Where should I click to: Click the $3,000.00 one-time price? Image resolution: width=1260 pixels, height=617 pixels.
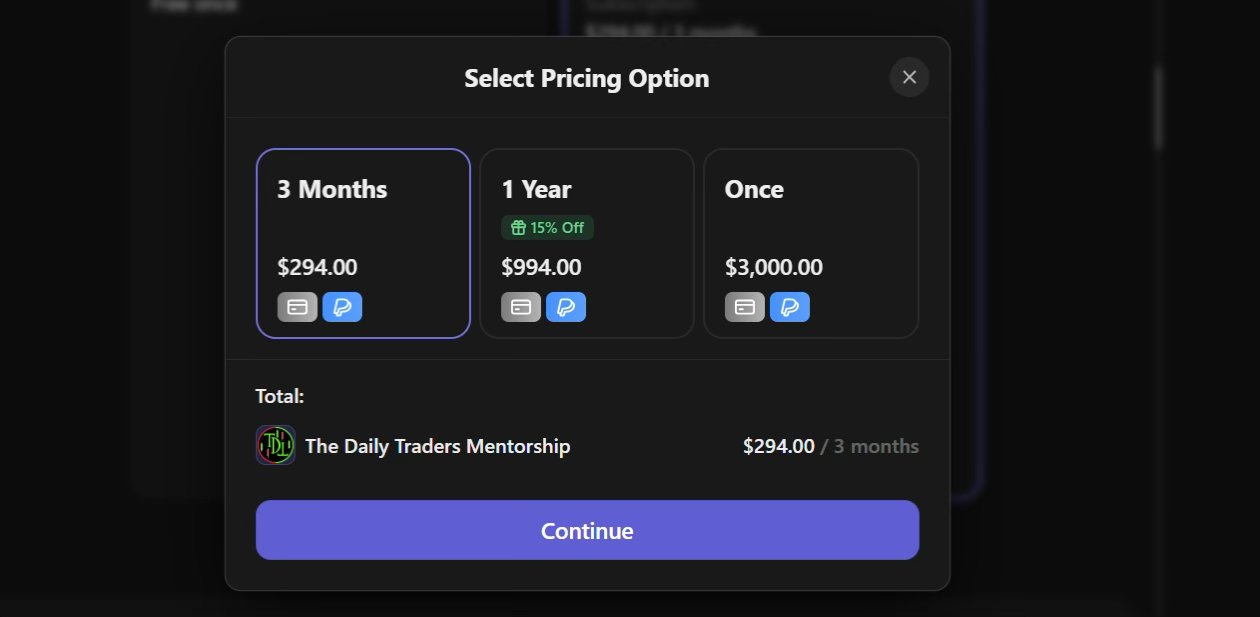(x=774, y=268)
